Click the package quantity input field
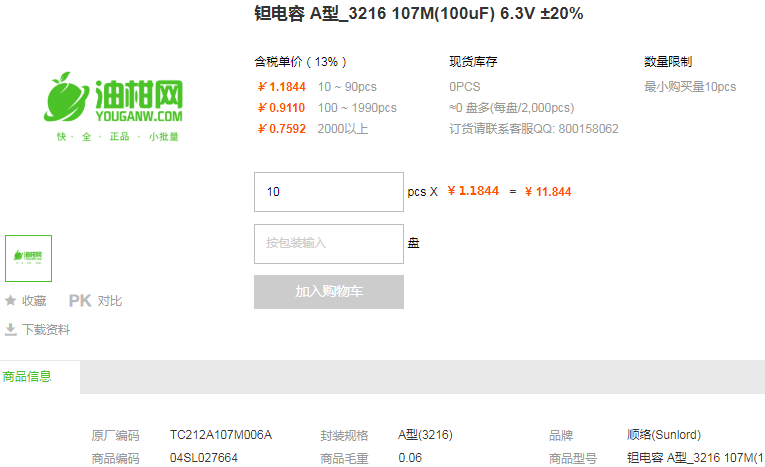Image resolution: width=765 pixels, height=467 pixels. click(329, 243)
